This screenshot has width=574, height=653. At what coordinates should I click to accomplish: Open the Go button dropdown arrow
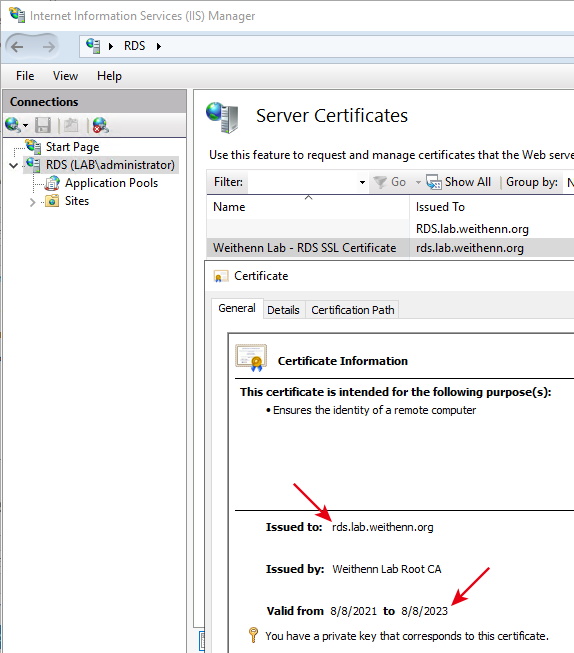(x=418, y=182)
